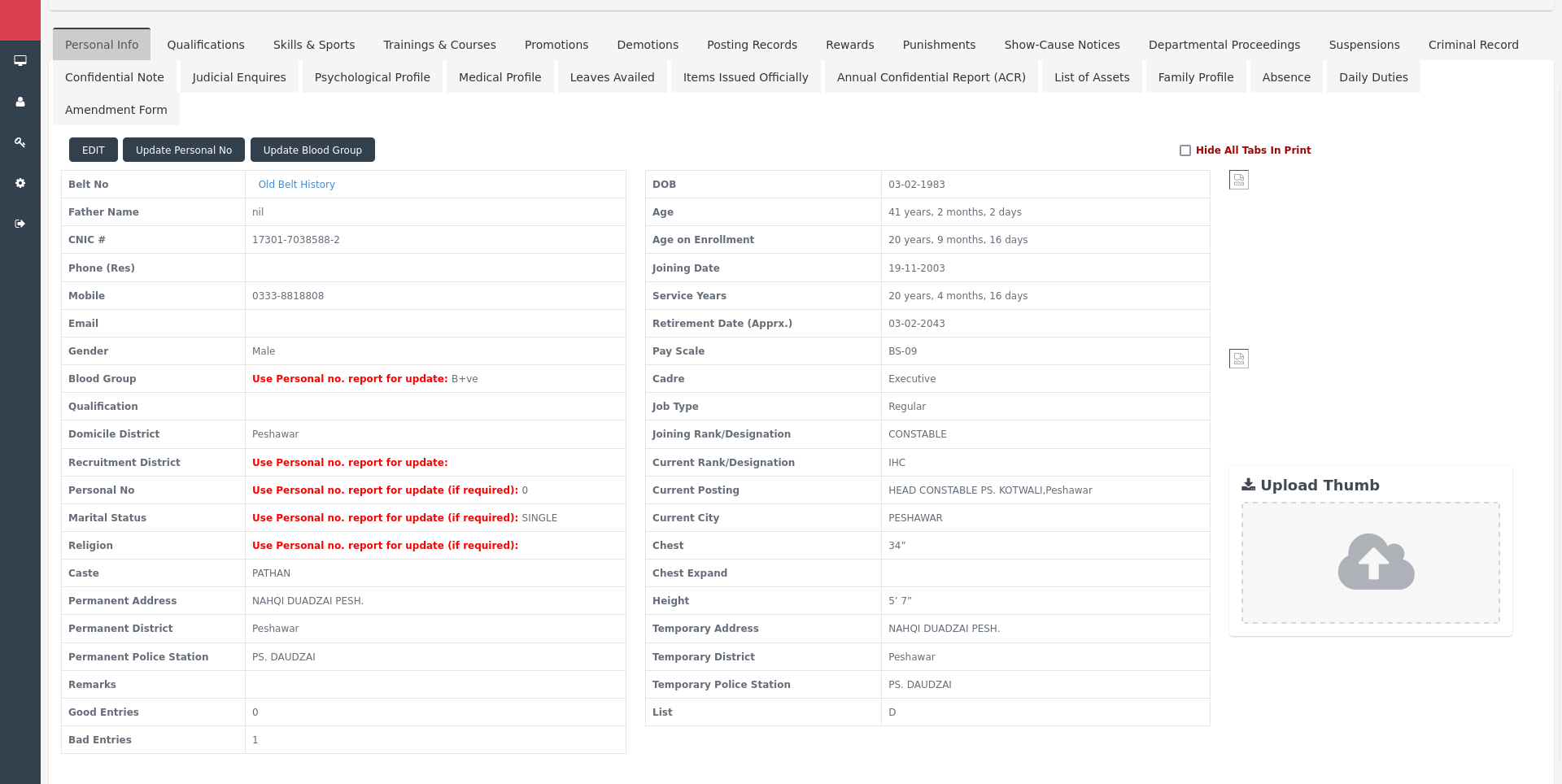Select the Personal Info tab
The image size is (1562, 784).
102,45
